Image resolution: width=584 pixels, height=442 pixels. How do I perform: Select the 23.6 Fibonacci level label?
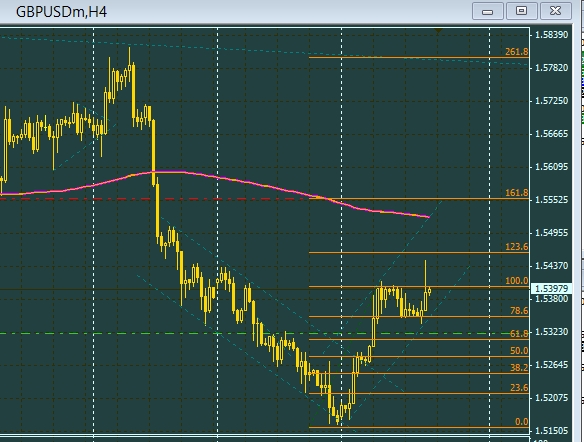519,388
